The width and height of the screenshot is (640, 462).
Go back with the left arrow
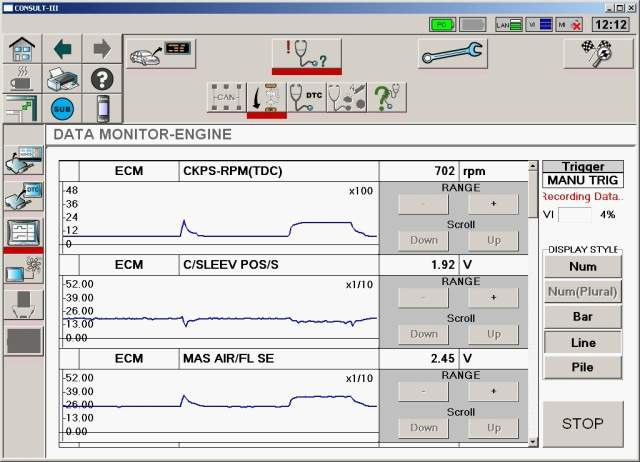tap(63, 48)
